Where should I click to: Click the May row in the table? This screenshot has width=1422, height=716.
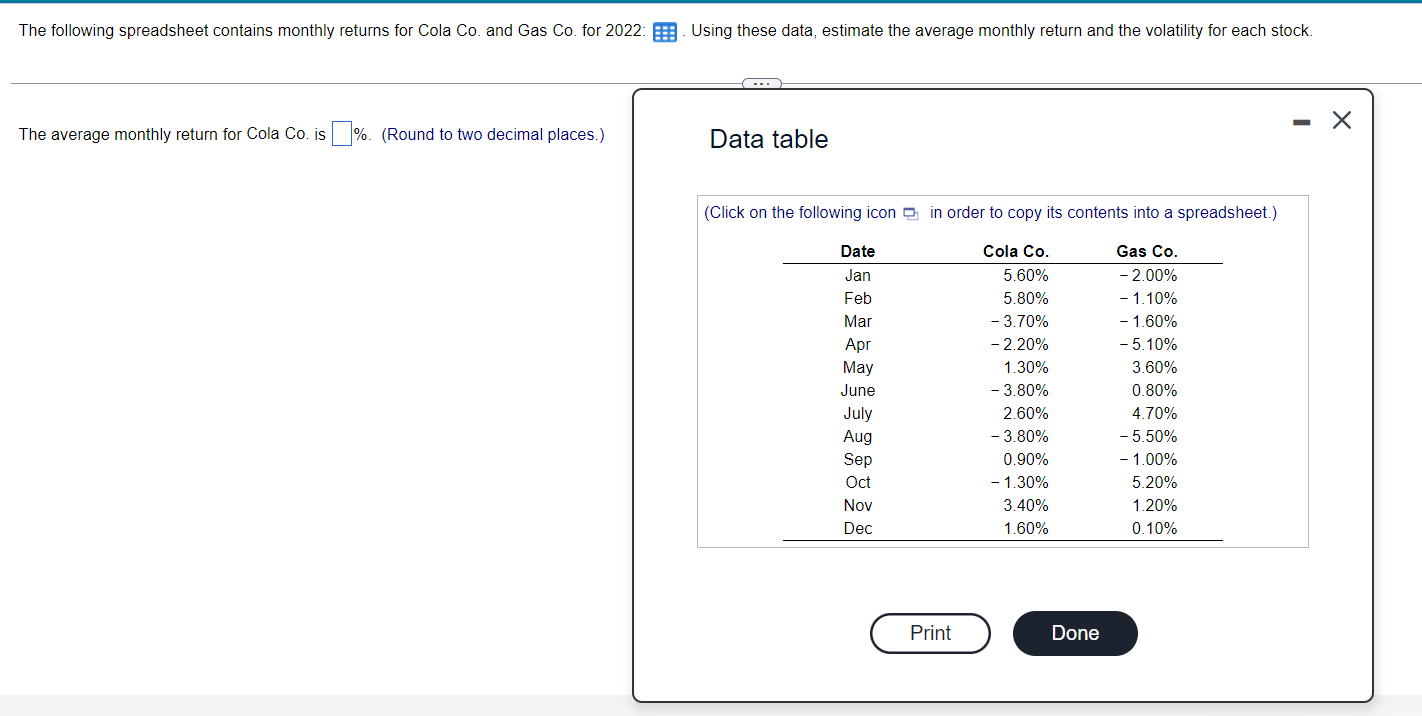point(857,367)
